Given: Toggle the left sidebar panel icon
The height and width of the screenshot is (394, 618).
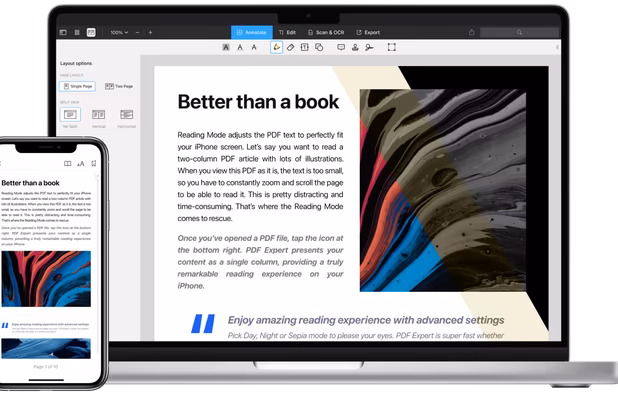Looking at the screenshot, I should tap(63, 32).
